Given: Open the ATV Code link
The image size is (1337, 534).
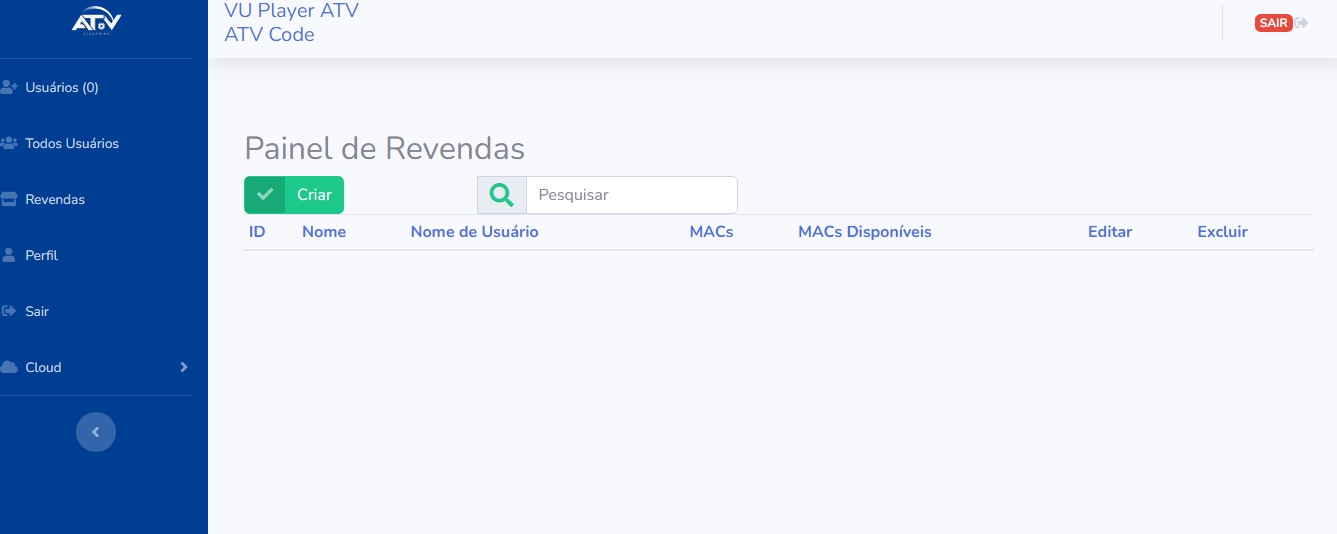Looking at the screenshot, I should [x=269, y=34].
